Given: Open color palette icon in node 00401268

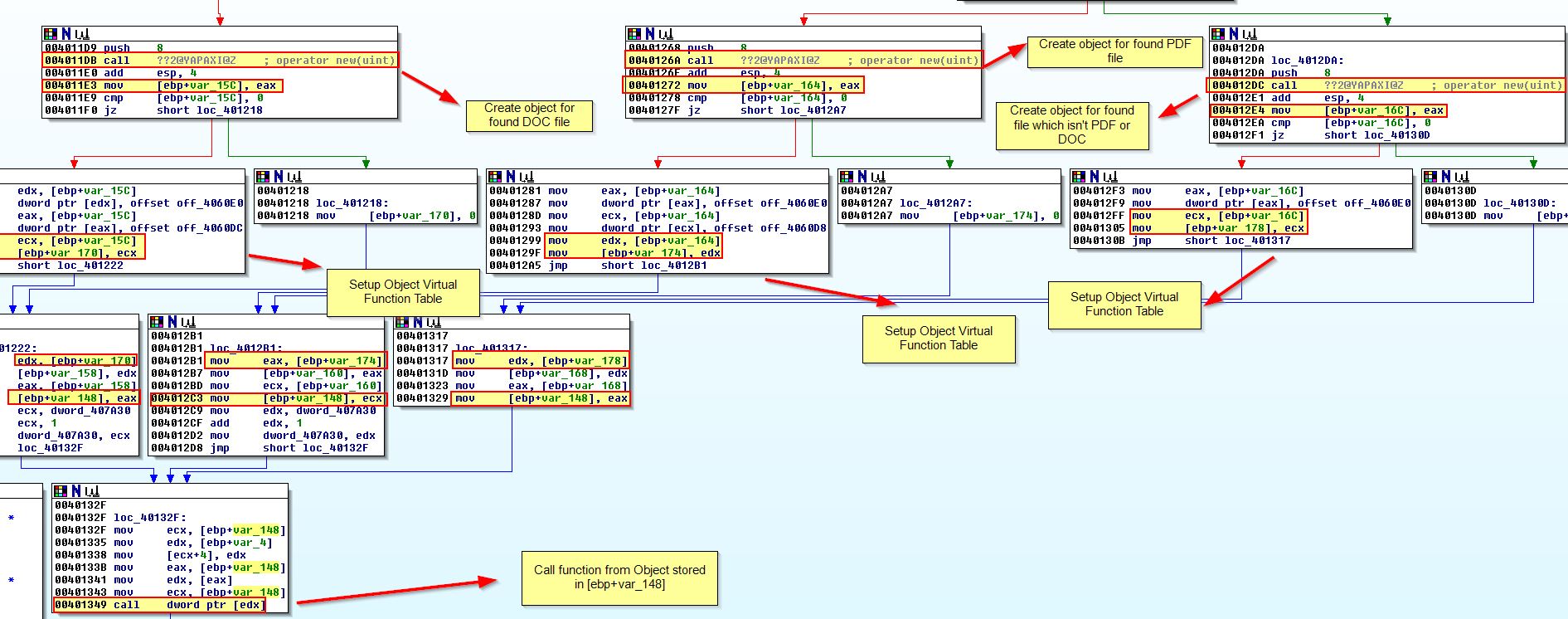Looking at the screenshot, I should tap(634, 34).
